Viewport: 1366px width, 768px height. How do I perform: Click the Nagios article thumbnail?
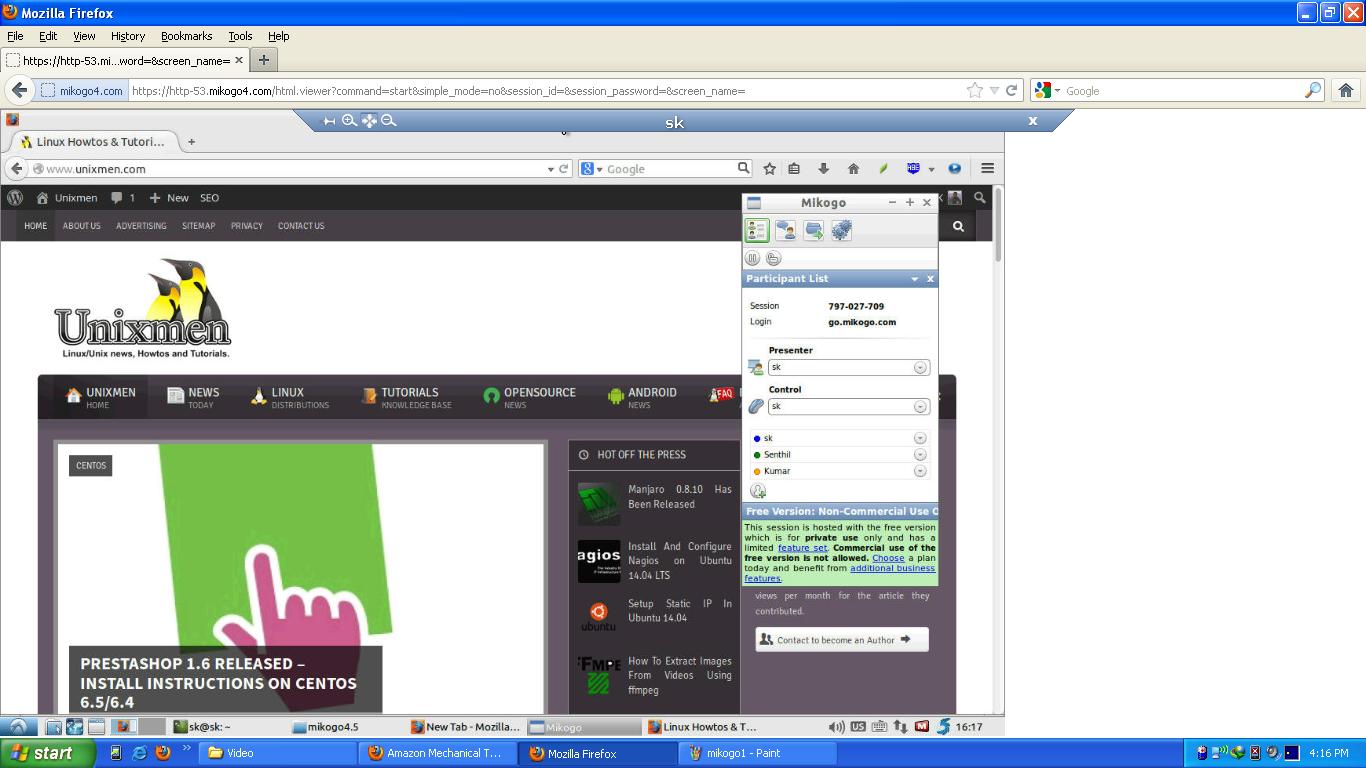pos(599,561)
